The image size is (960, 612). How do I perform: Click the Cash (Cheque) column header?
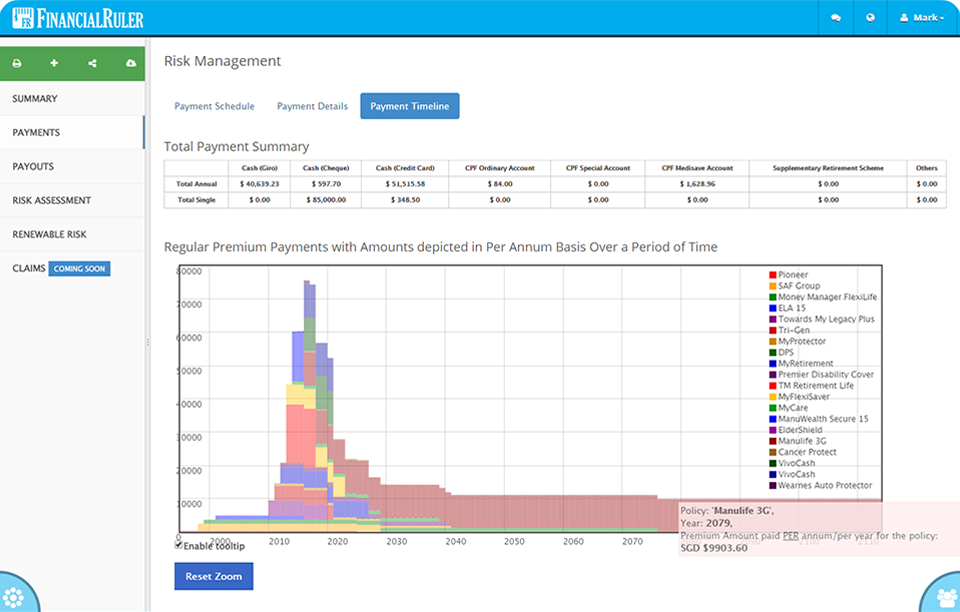[x=326, y=168]
